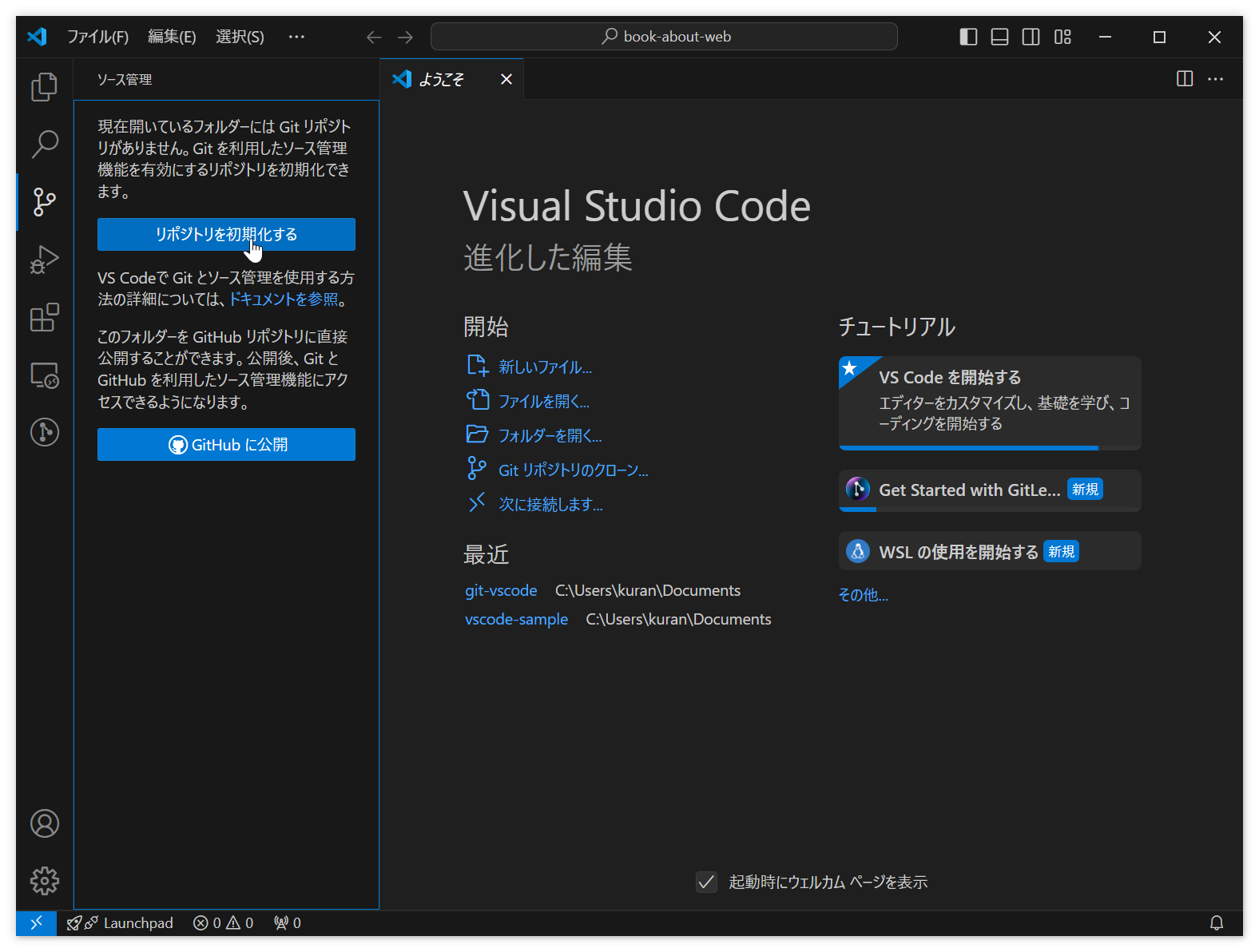
Task: Open the 編集(E) menu
Action: [x=172, y=37]
